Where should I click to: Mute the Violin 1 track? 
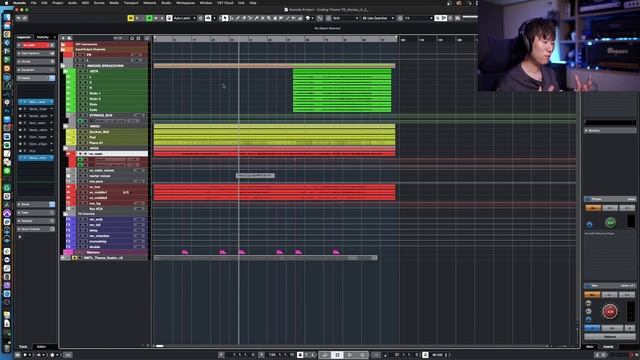click(80, 93)
